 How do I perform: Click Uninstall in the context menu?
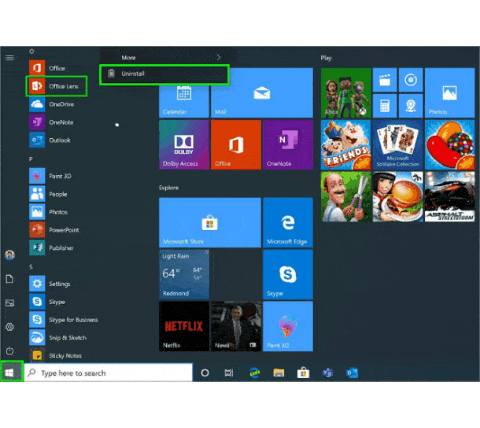click(x=164, y=74)
